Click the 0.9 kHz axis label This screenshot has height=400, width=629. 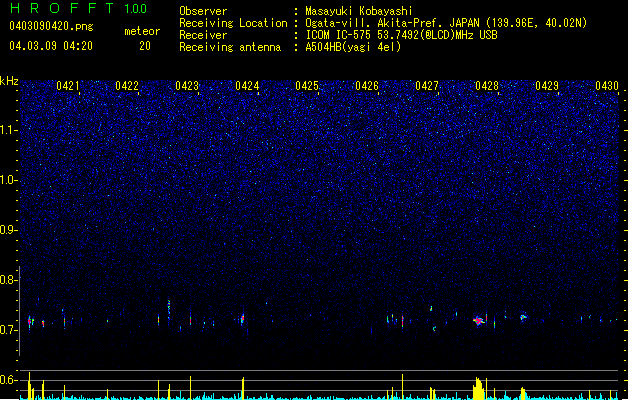[9, 230]
